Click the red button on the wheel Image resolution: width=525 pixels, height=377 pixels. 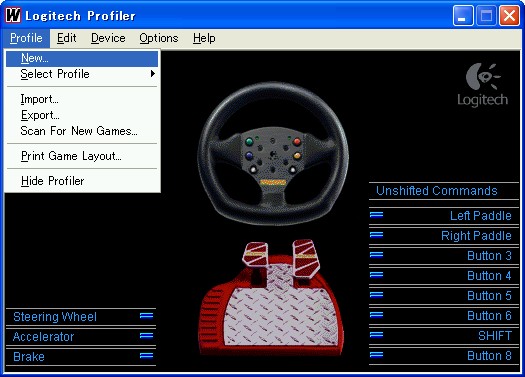tap(297, 141)
